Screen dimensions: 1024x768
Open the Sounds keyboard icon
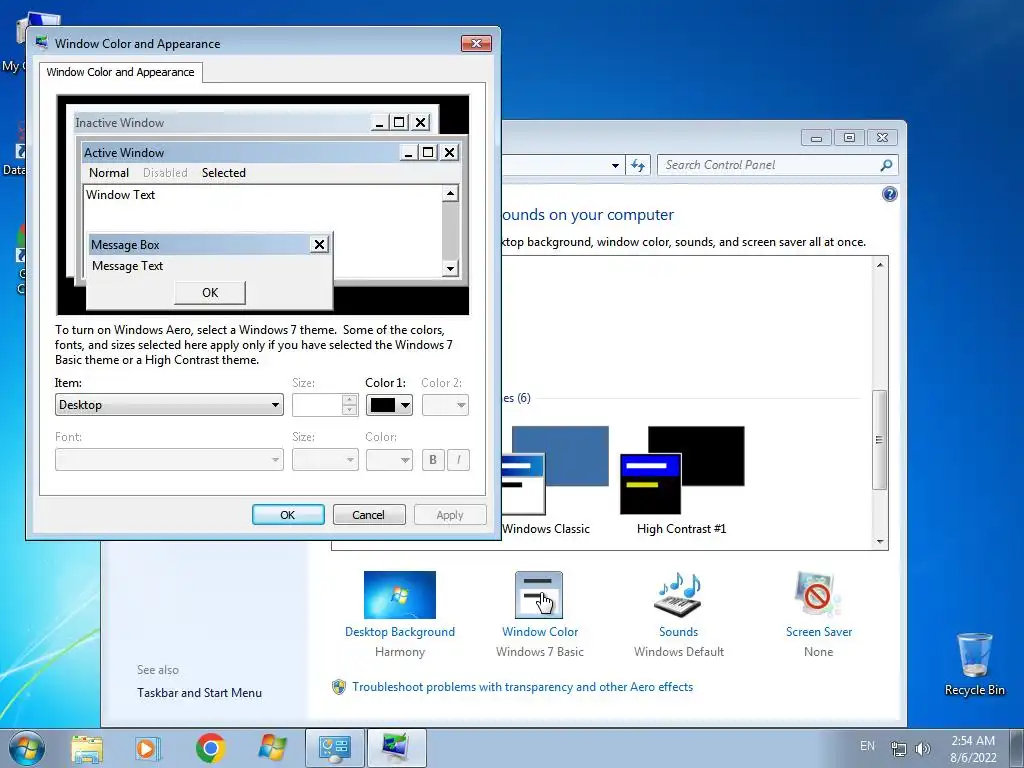coord(678,595)
